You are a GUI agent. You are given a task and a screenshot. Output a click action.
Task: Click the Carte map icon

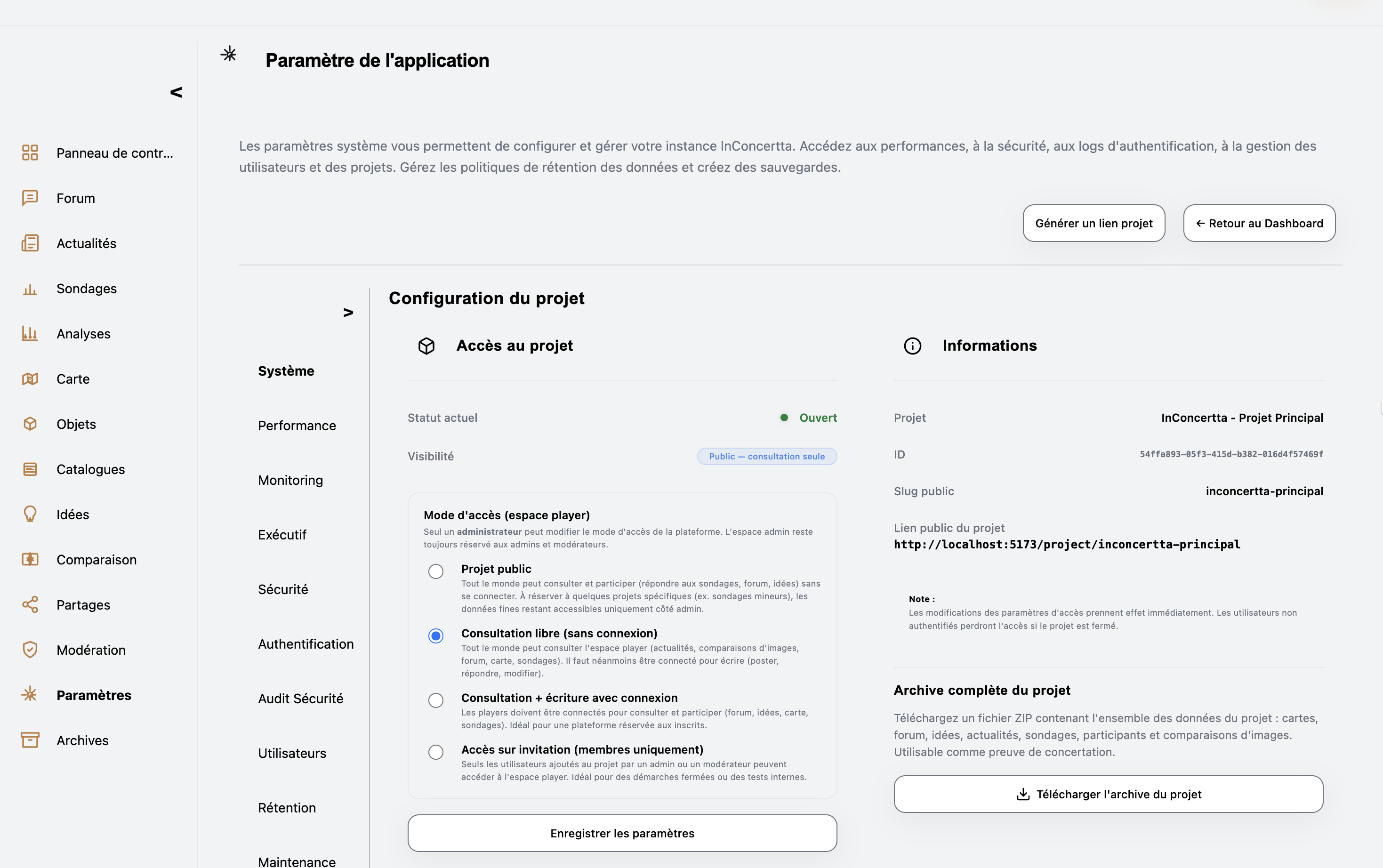[29, 379]
